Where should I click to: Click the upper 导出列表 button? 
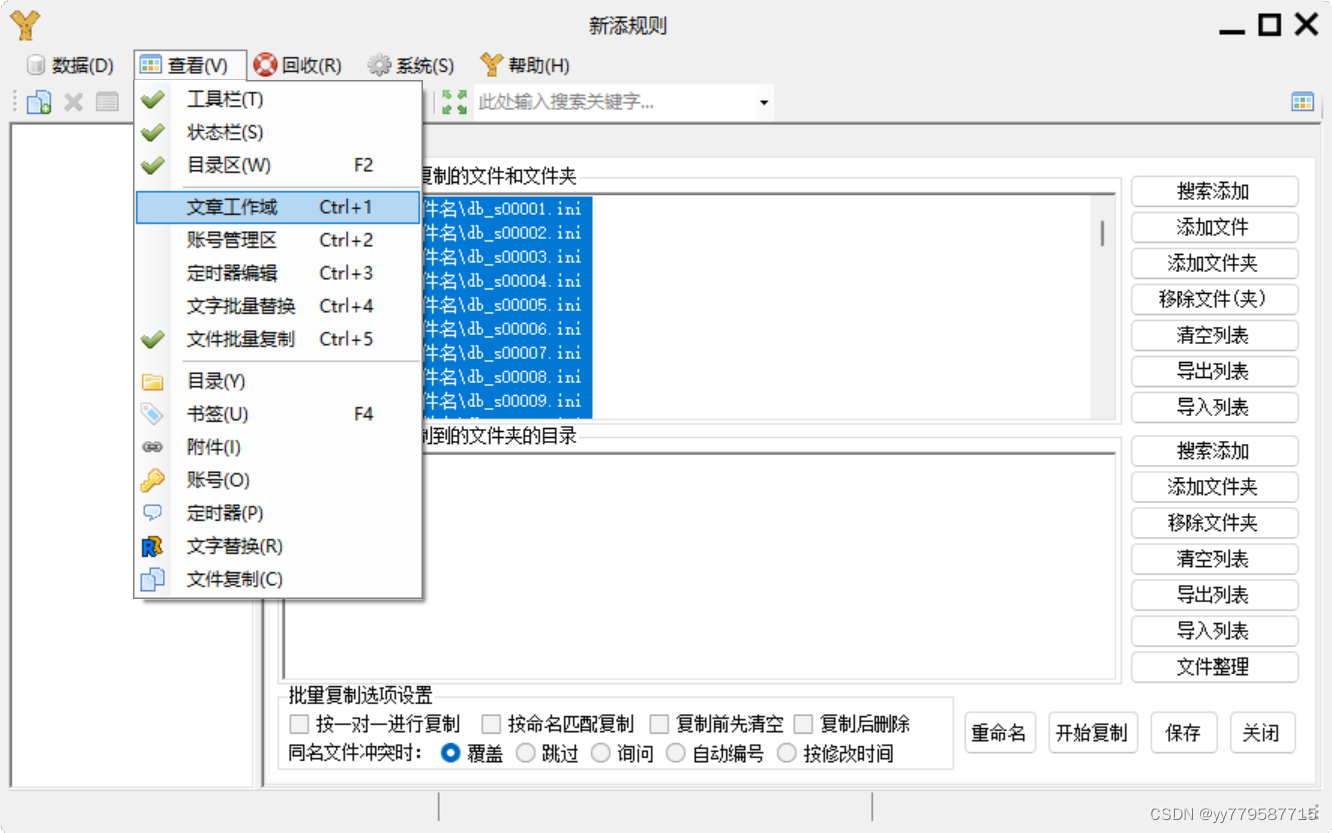(1214, 371)
